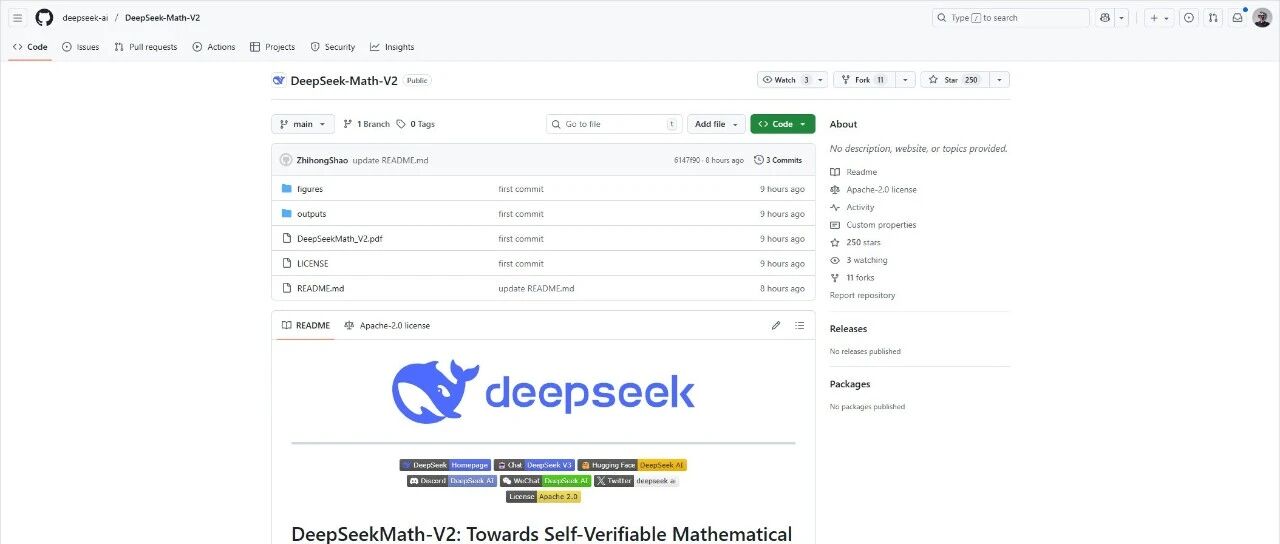This screenshot has height=544, width=1280.
Task: Open the green Code dropdown
Action: point(782,124)
